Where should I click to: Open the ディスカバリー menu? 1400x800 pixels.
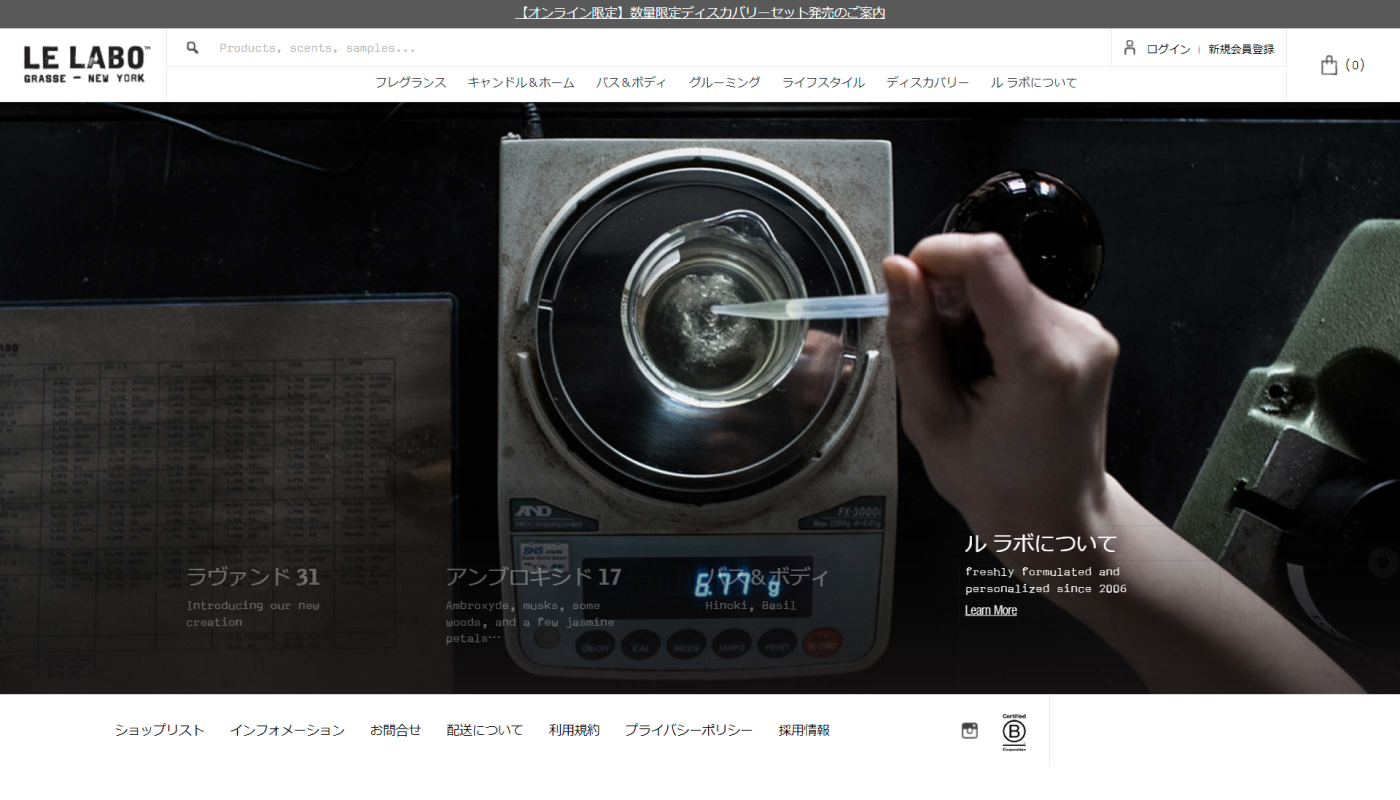coord(925,82)
